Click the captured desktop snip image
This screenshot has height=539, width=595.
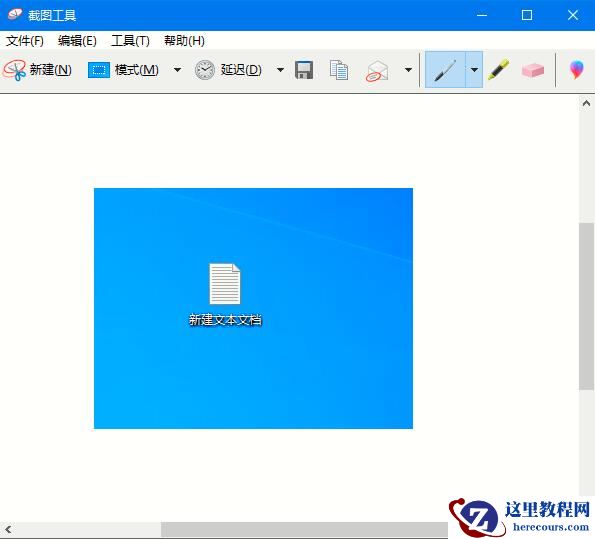point(253,308)
